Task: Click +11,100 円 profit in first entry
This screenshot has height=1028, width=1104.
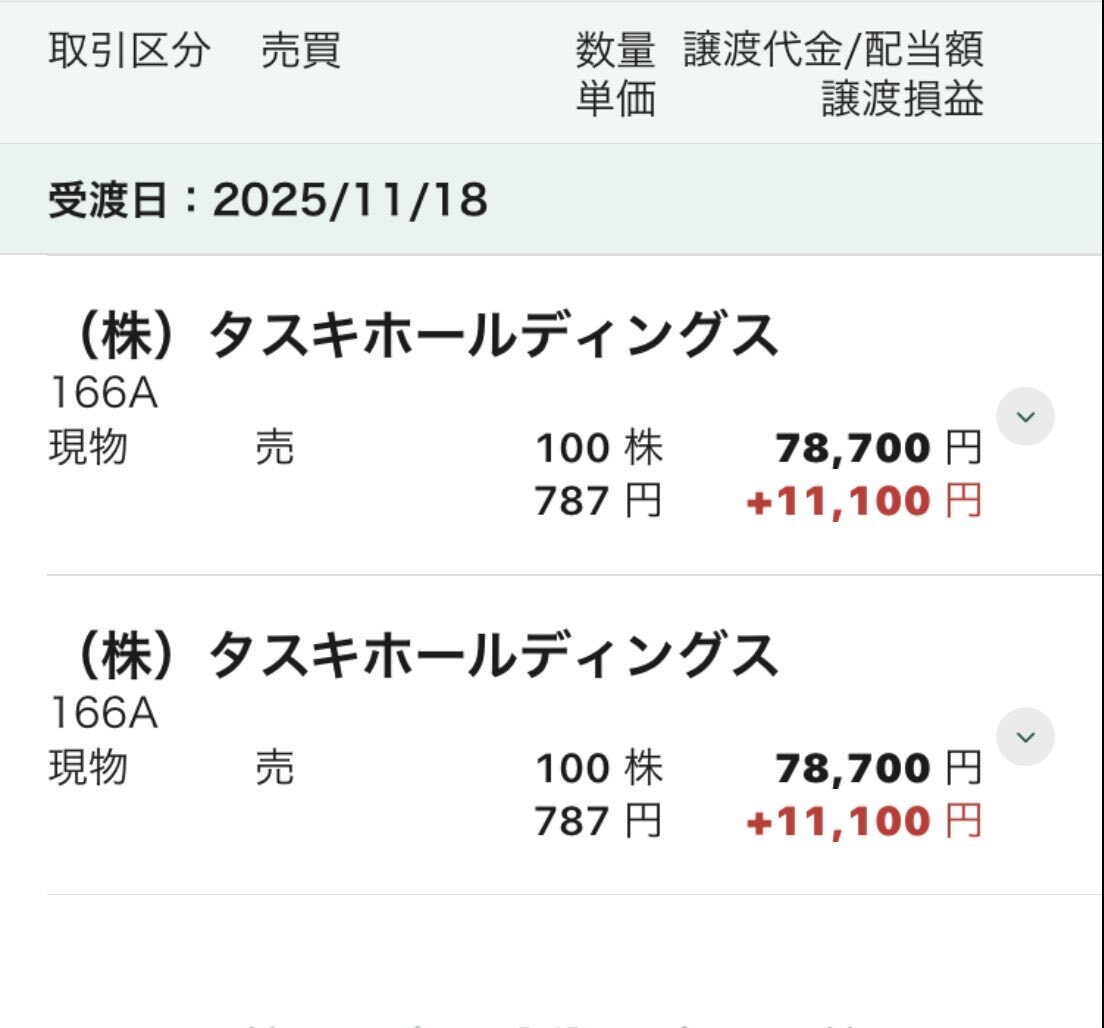Action: click(864, 501)
